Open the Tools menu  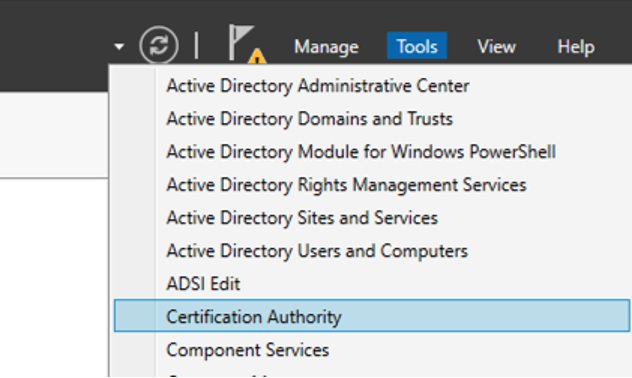click(x=417, y=46)
